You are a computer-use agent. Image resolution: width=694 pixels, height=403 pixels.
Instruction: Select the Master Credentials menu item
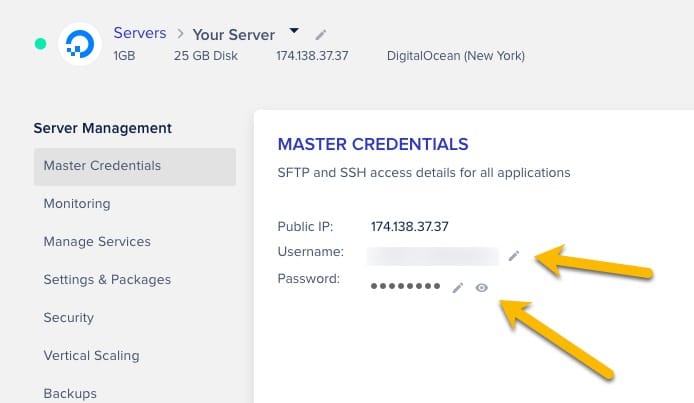click(134, 166)
